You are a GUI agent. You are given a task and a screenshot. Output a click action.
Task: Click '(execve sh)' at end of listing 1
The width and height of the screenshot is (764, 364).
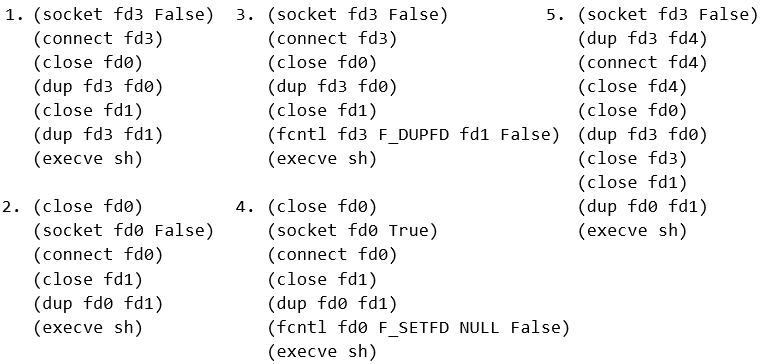pyautogui.click(x=88, y=159)
